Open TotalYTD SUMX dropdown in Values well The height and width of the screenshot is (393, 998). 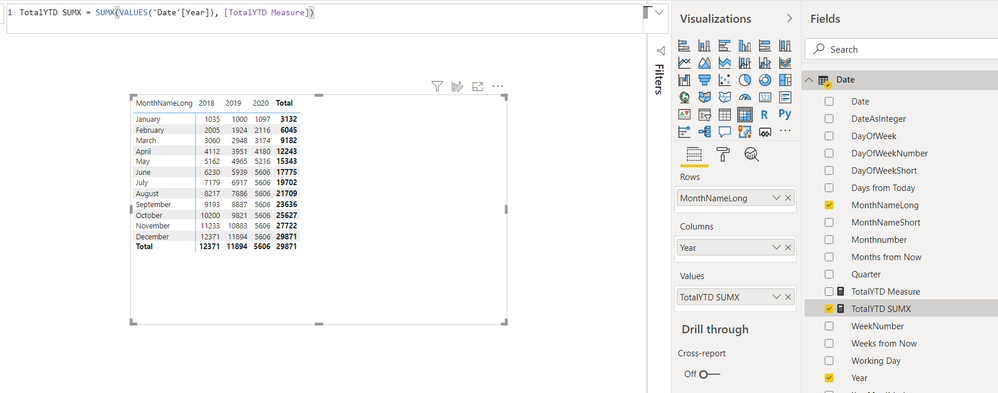coord(776,297)
